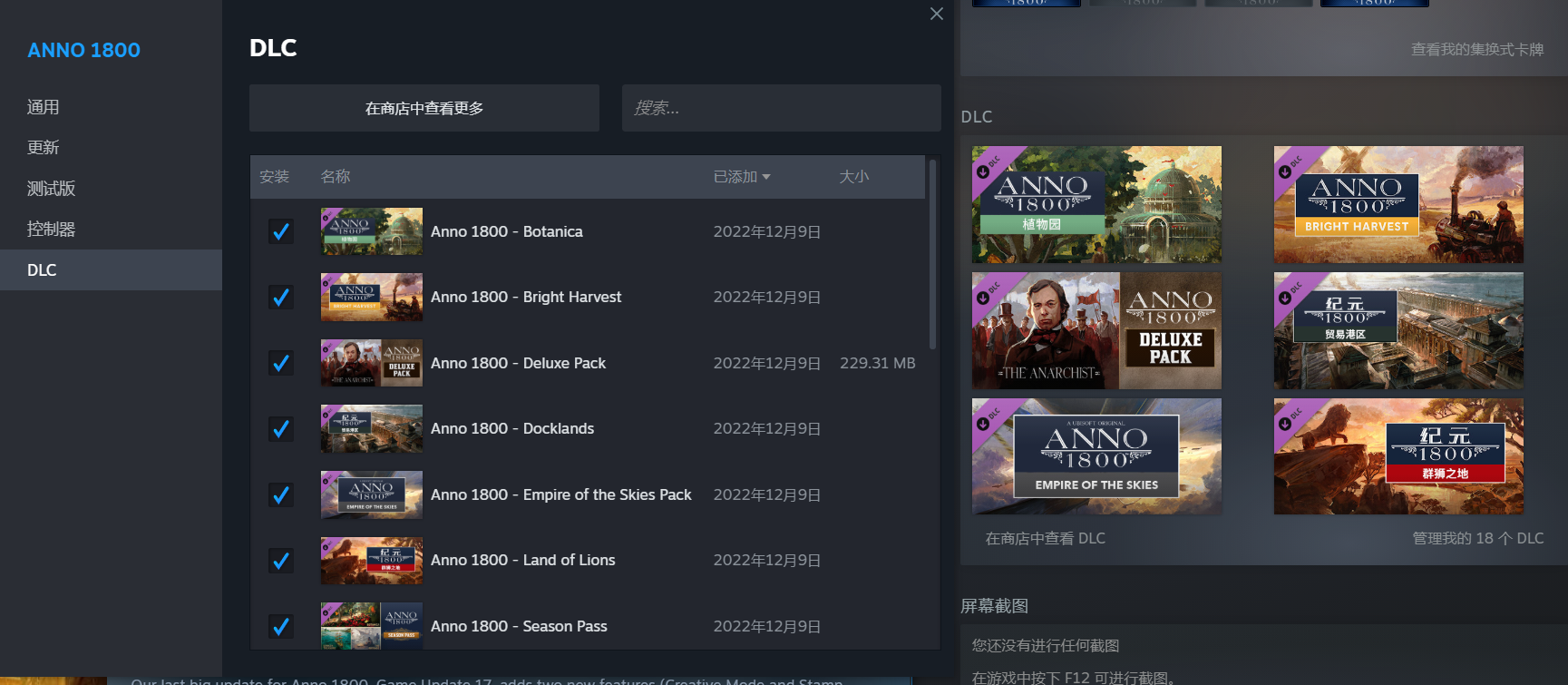Click the Botanica thumbnail in the list
1568x685 pixels.
pyautogui.click(x=372, y=231)
